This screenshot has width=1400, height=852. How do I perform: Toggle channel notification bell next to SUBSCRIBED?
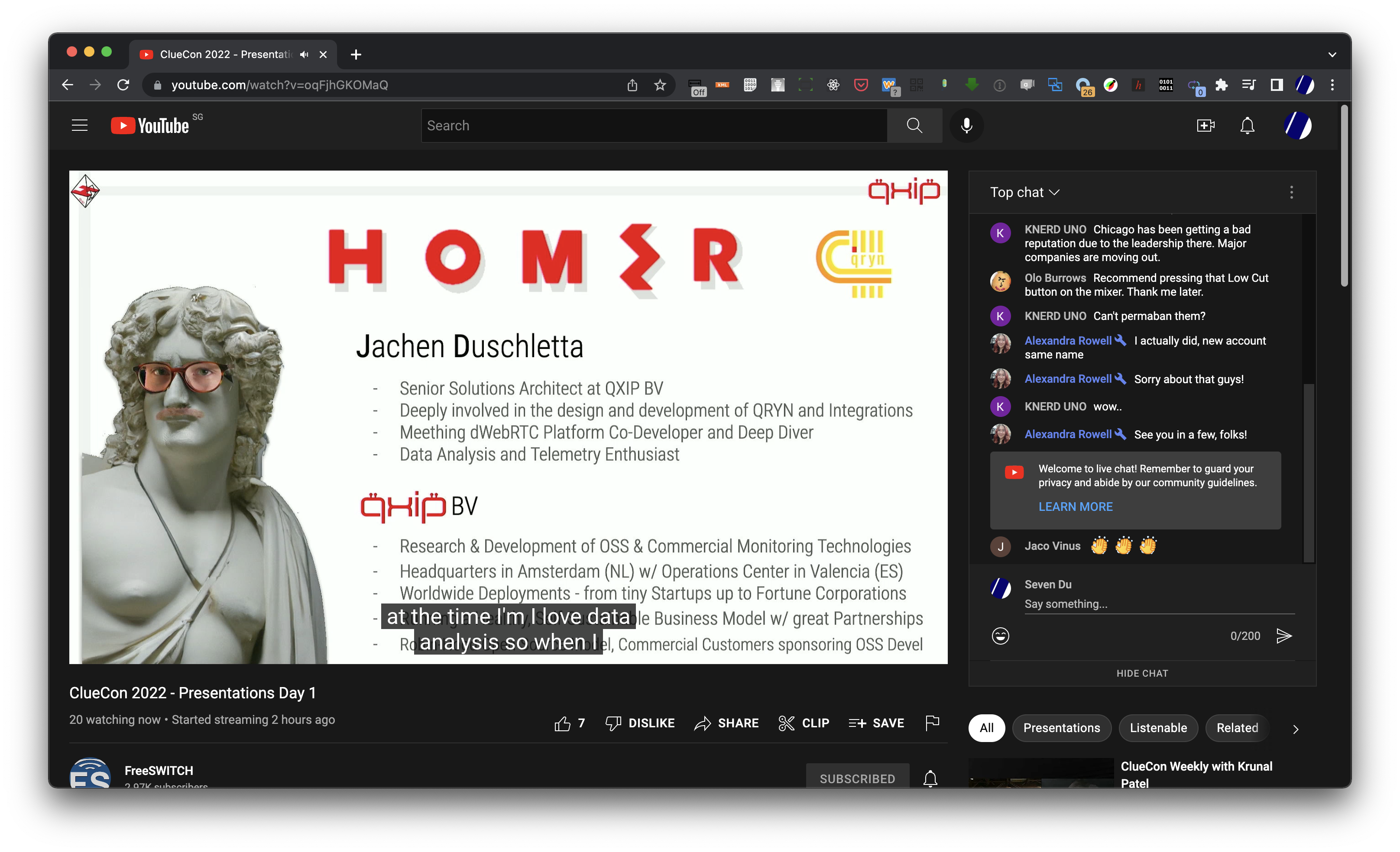click(930, 778)
